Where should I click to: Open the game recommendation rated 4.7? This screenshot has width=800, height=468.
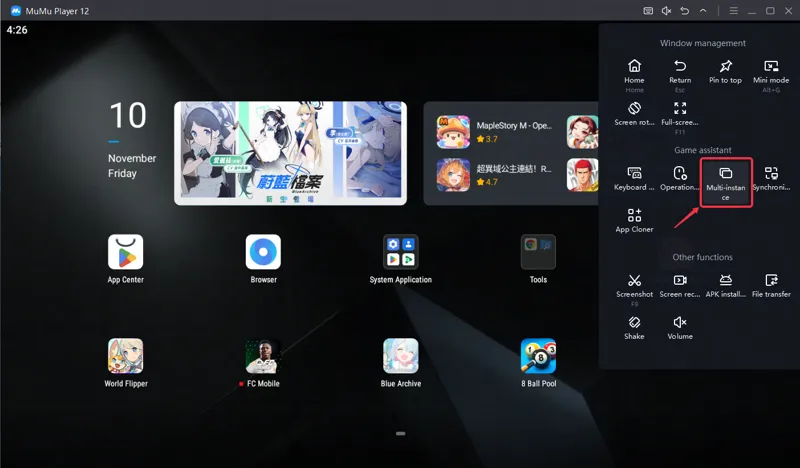coord(496,175)
